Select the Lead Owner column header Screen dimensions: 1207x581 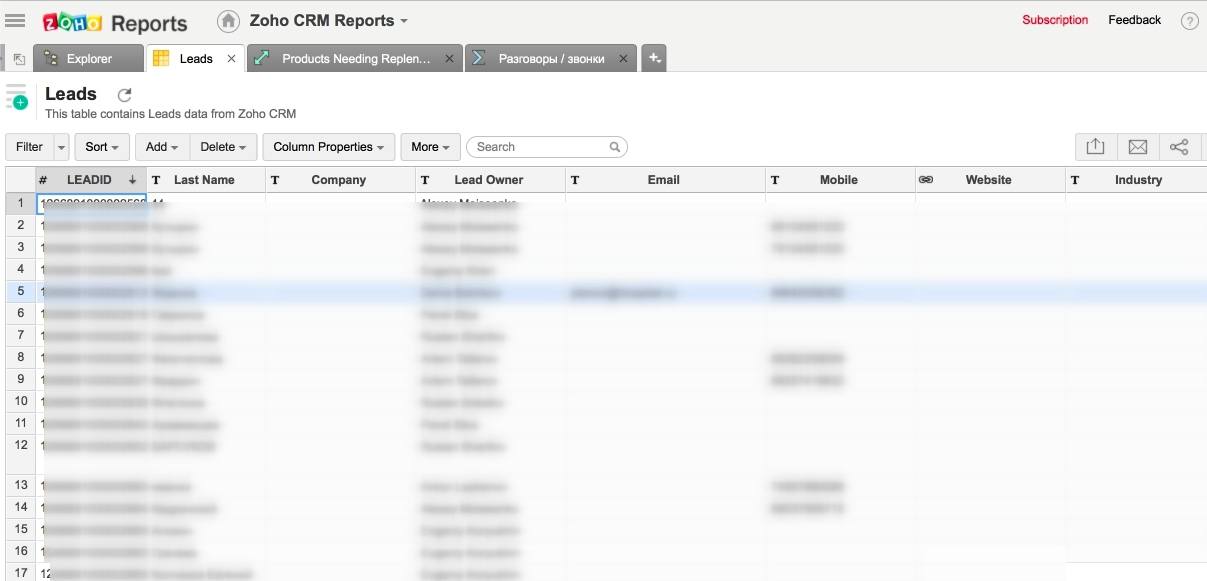(490, 180)
